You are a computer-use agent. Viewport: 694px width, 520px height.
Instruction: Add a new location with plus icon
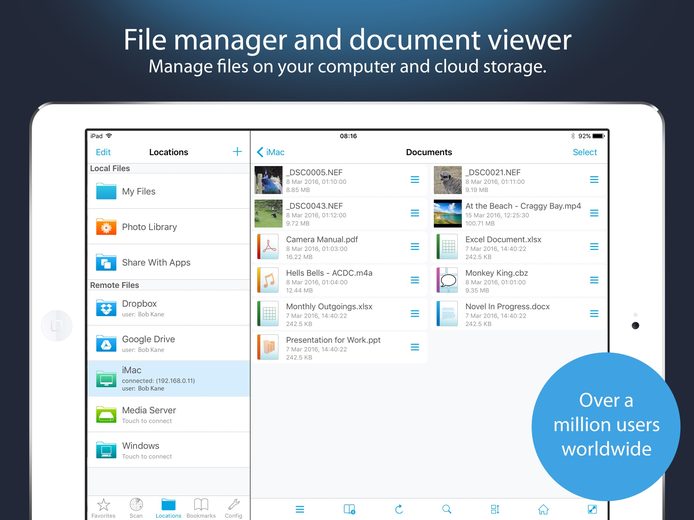coord(237,152)
